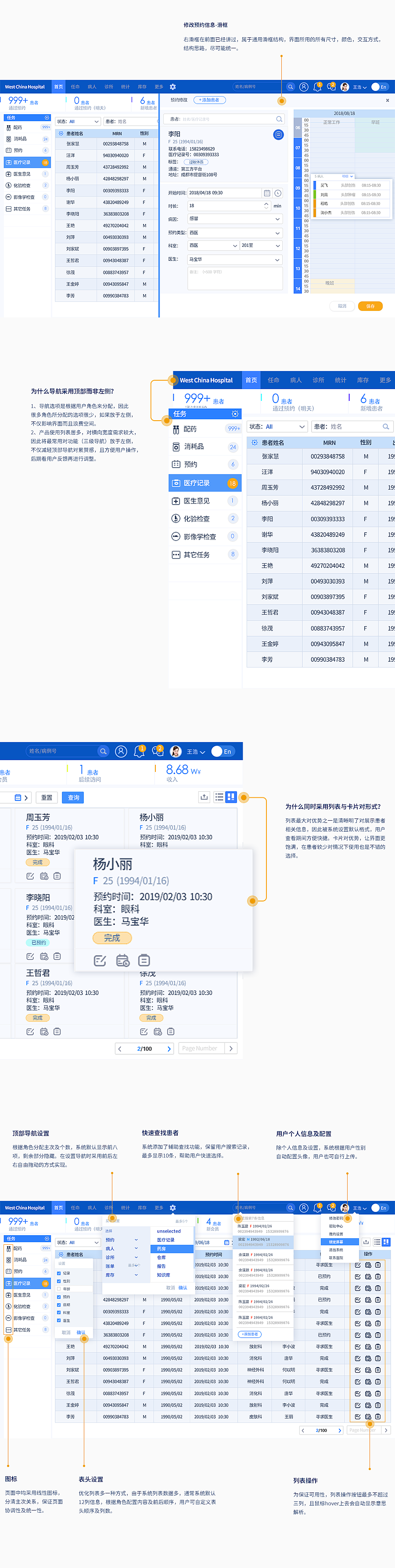The image size is (395, 1568).
Task: Toggle the 科室 column checkbox
Action: pyautogui.click(x=59, y=1313)
